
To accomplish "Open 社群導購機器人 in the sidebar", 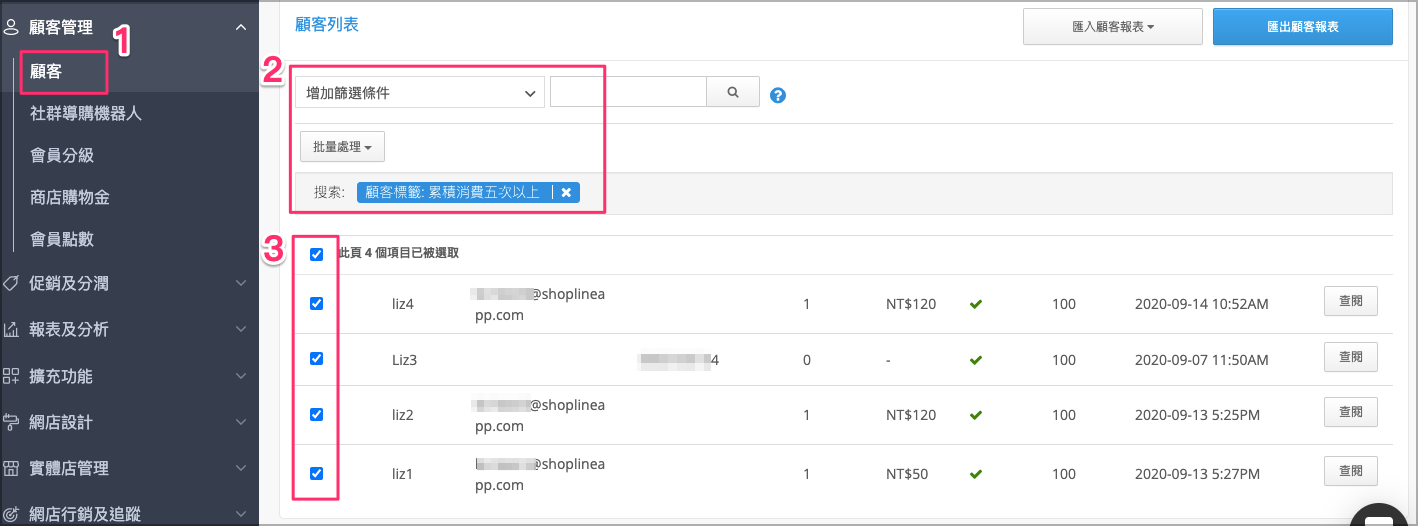I will (x=86, y=113).
